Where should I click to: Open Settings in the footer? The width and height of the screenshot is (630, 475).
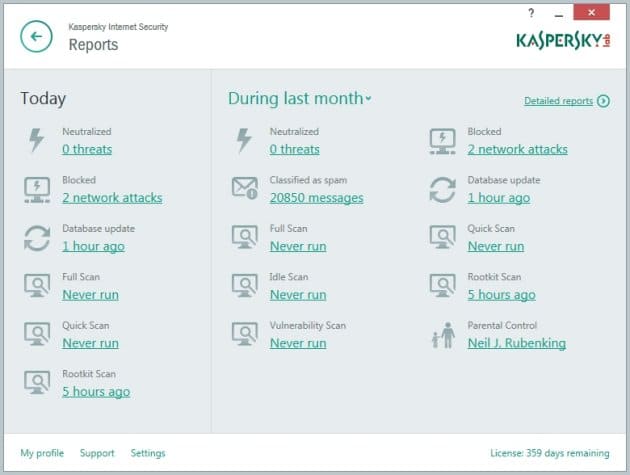148,453
